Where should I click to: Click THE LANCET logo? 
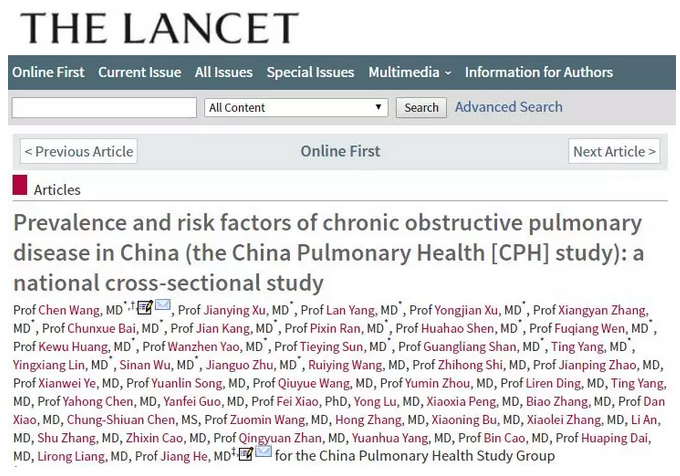click(x=159, y=28)
